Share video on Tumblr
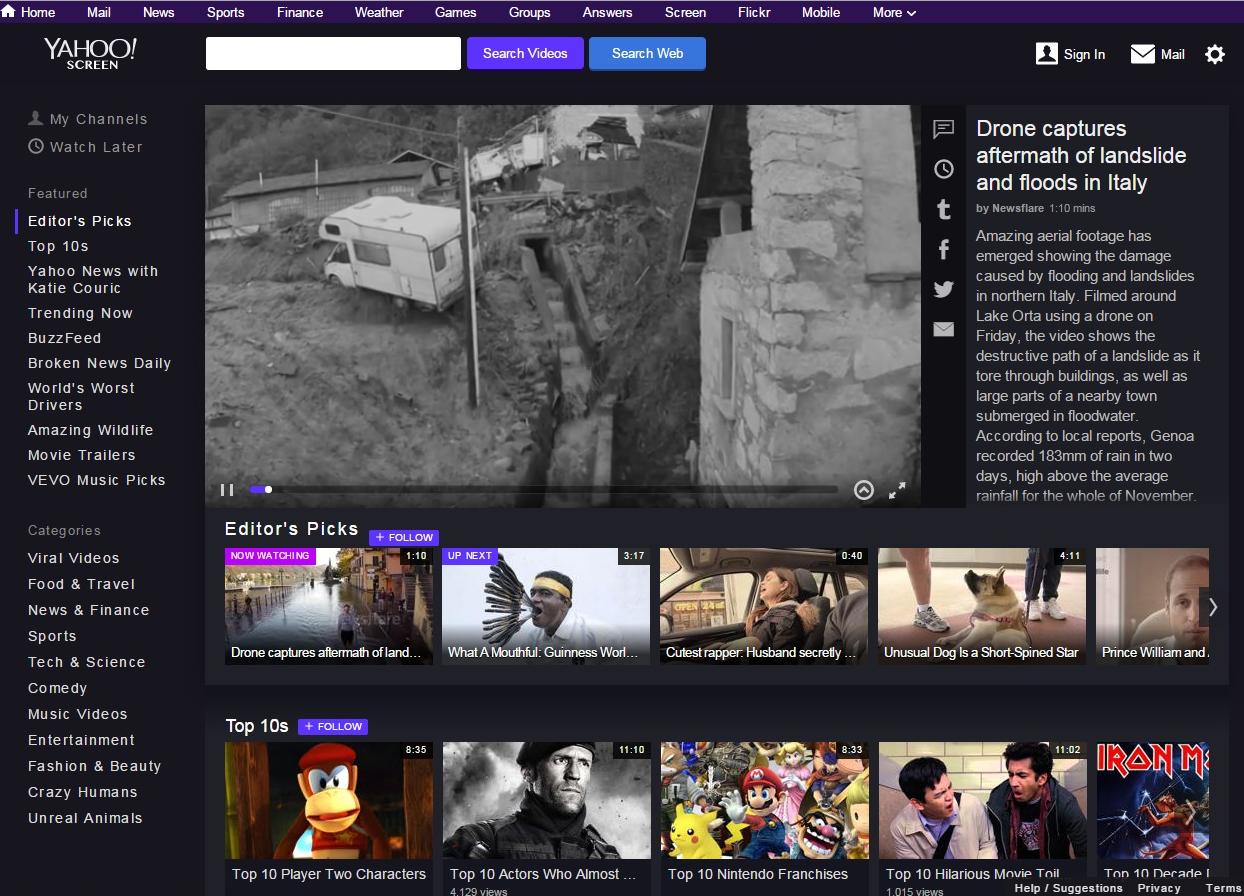Viewport: 1244px width, 896px height. pos(943,209)
